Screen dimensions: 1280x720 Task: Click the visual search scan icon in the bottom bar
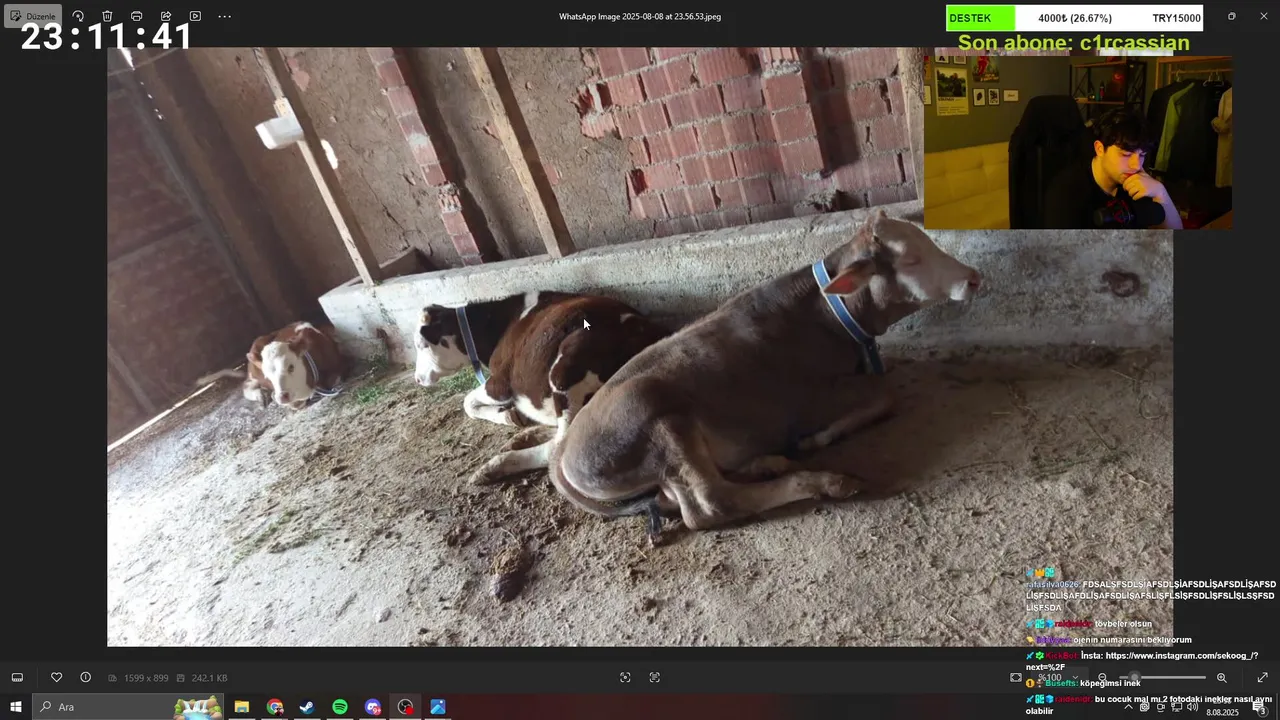point(625,677)
